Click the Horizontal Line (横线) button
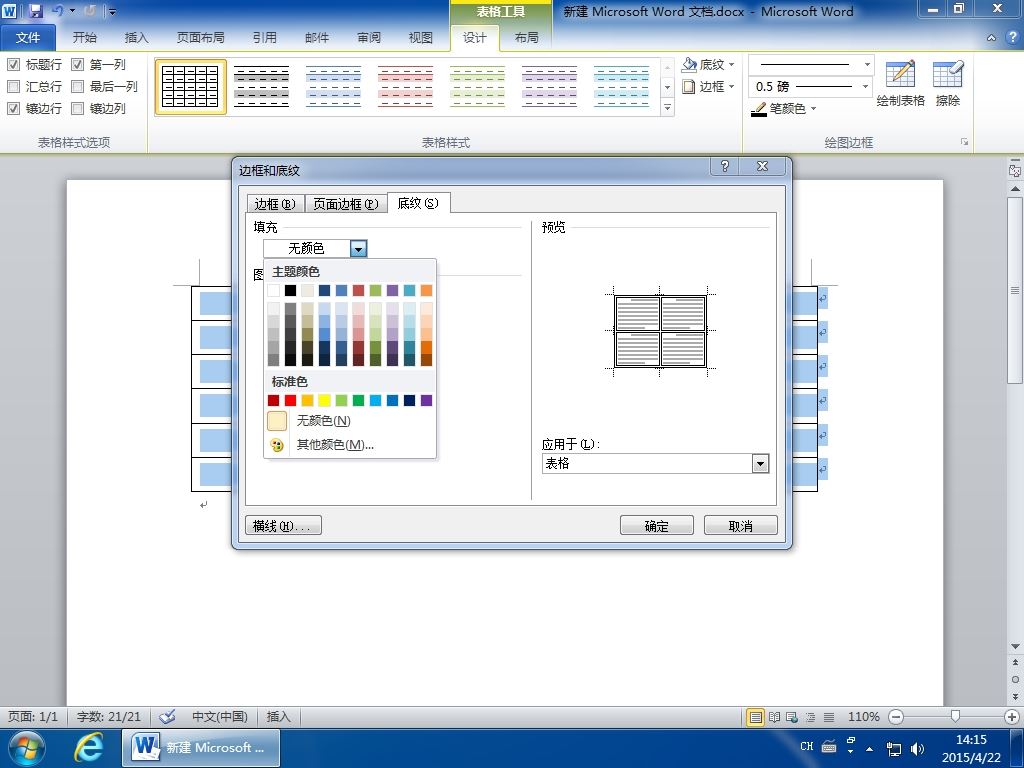Image resolution: width=1024 pixels, height=768 pixels. (x=283, y=526)
